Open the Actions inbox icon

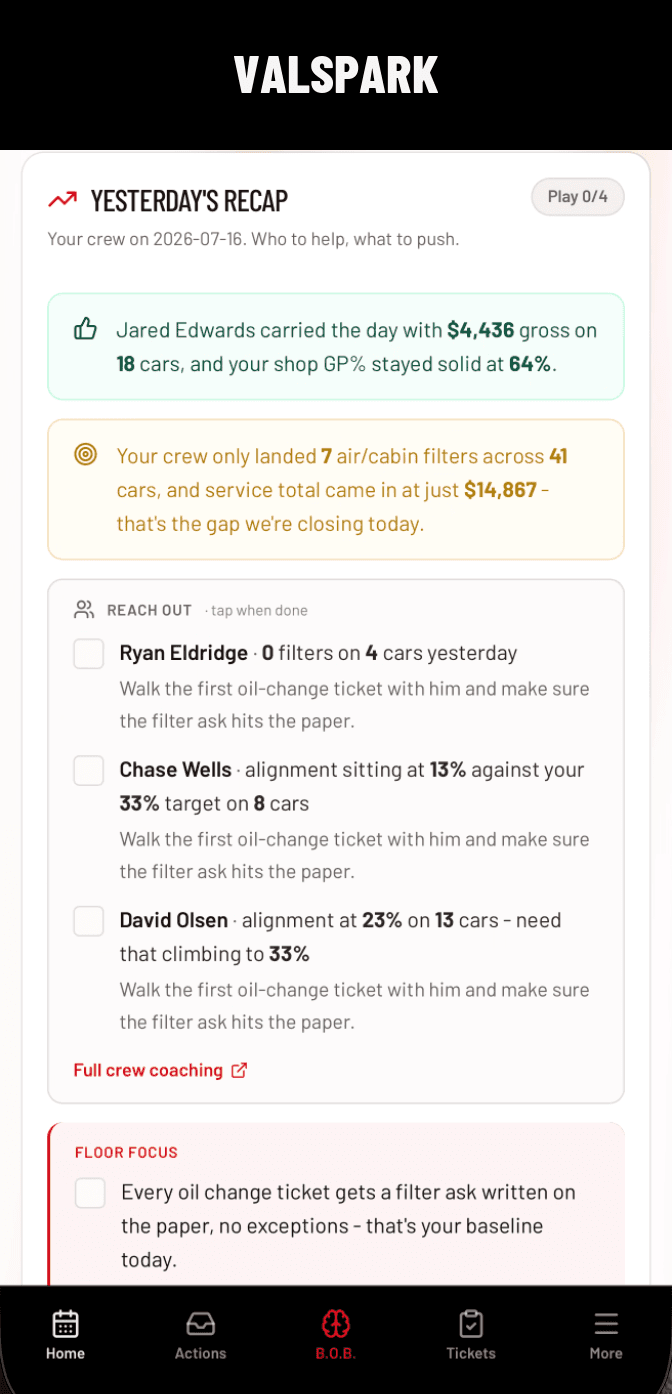coord(200,1324)
